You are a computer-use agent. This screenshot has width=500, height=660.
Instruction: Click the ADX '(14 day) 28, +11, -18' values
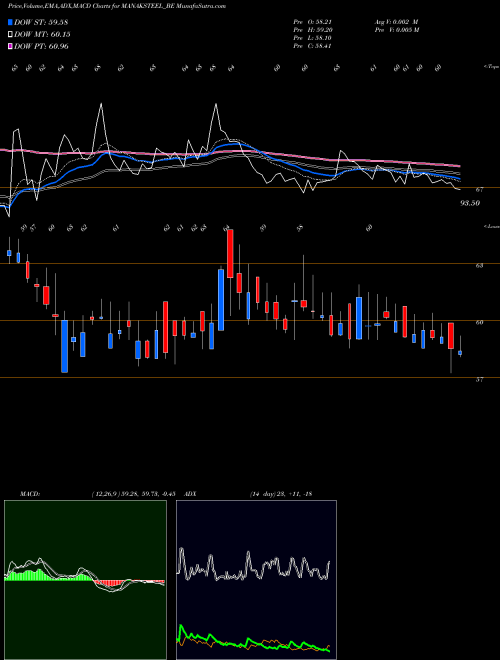(281, 494)
